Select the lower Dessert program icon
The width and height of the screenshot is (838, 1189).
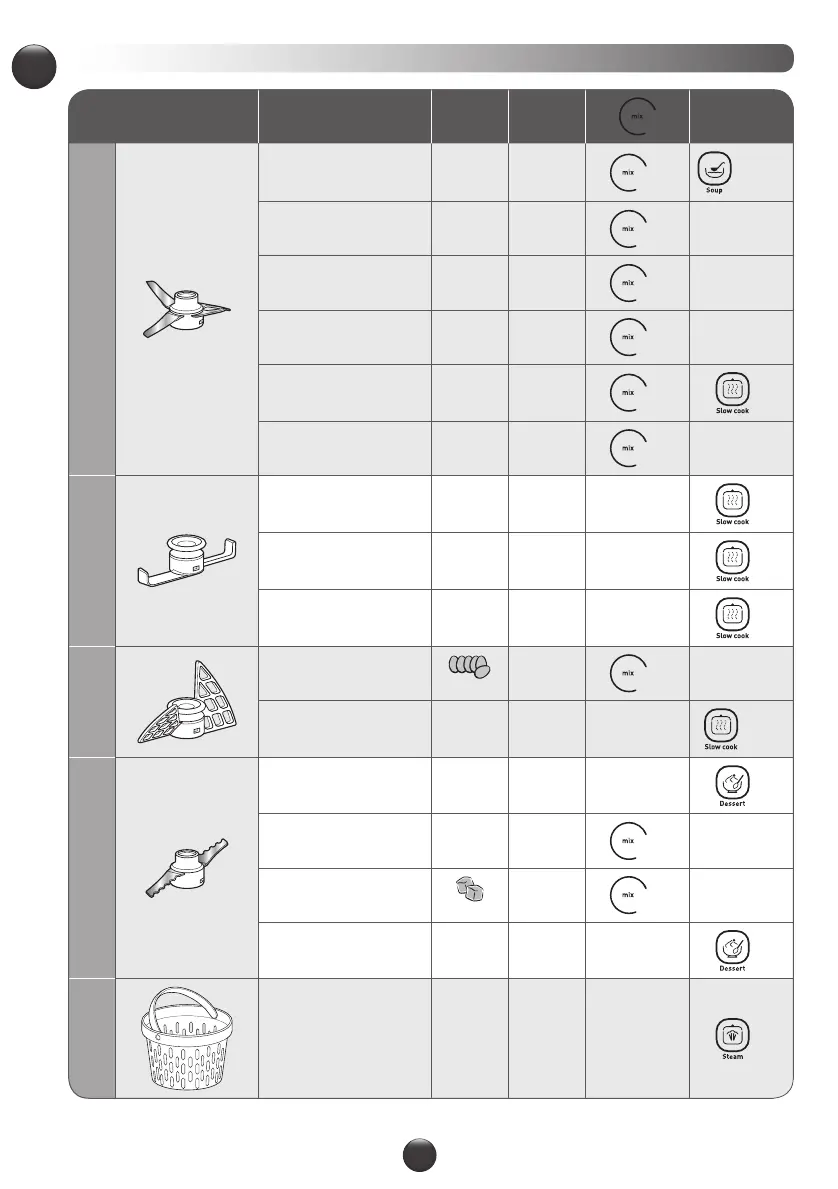[x=735, y=945]
